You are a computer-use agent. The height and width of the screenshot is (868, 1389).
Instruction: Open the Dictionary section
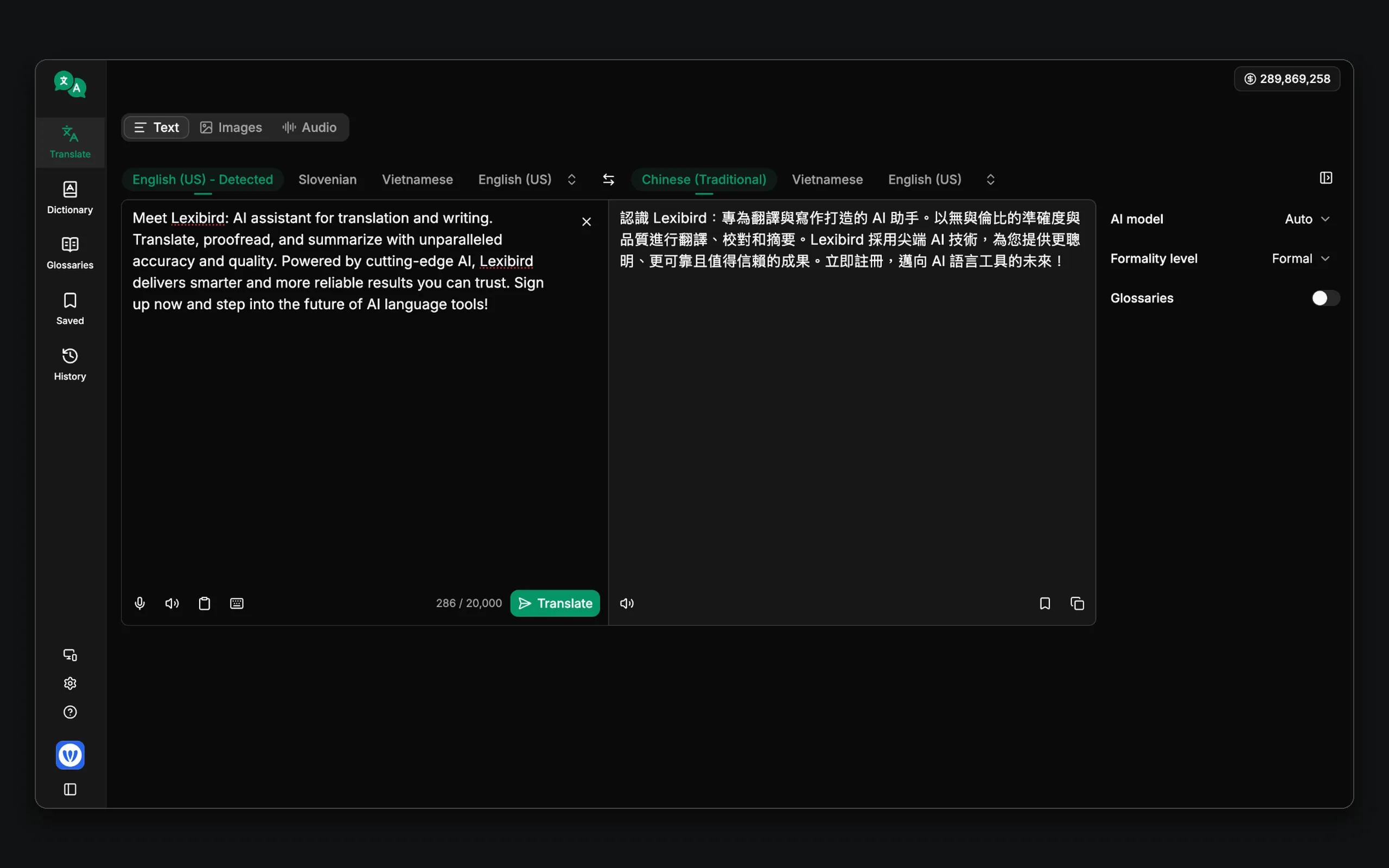coord(70,197)
